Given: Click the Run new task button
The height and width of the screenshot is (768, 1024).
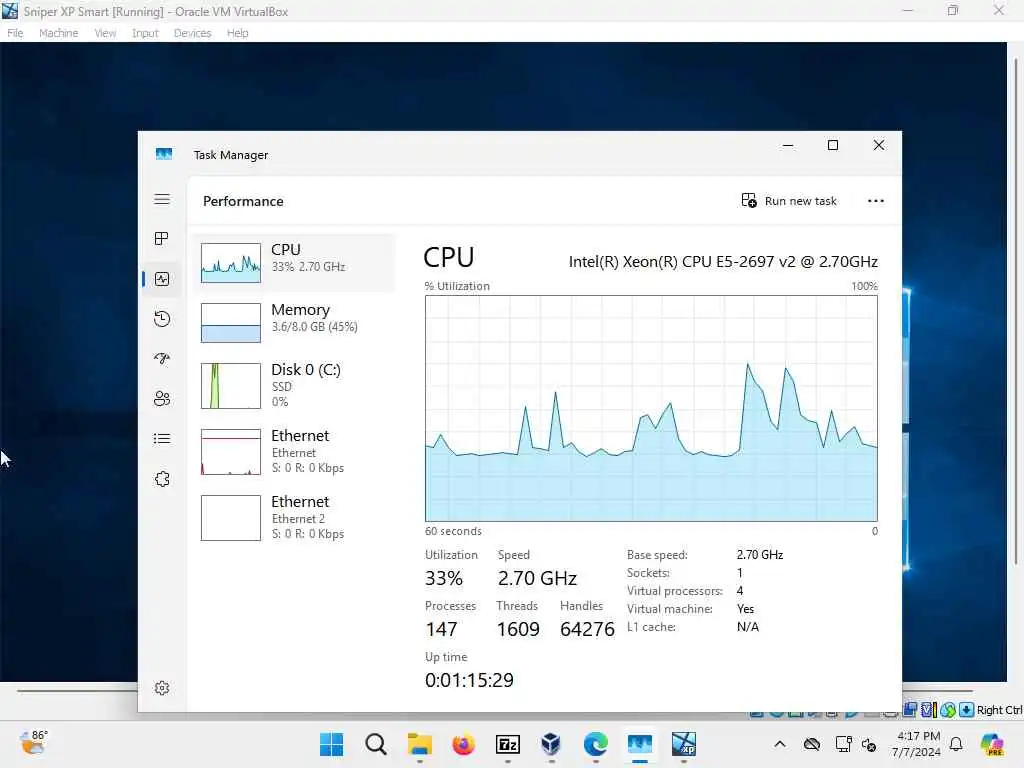Looking at the screenshot, I should tap(789, 200).
